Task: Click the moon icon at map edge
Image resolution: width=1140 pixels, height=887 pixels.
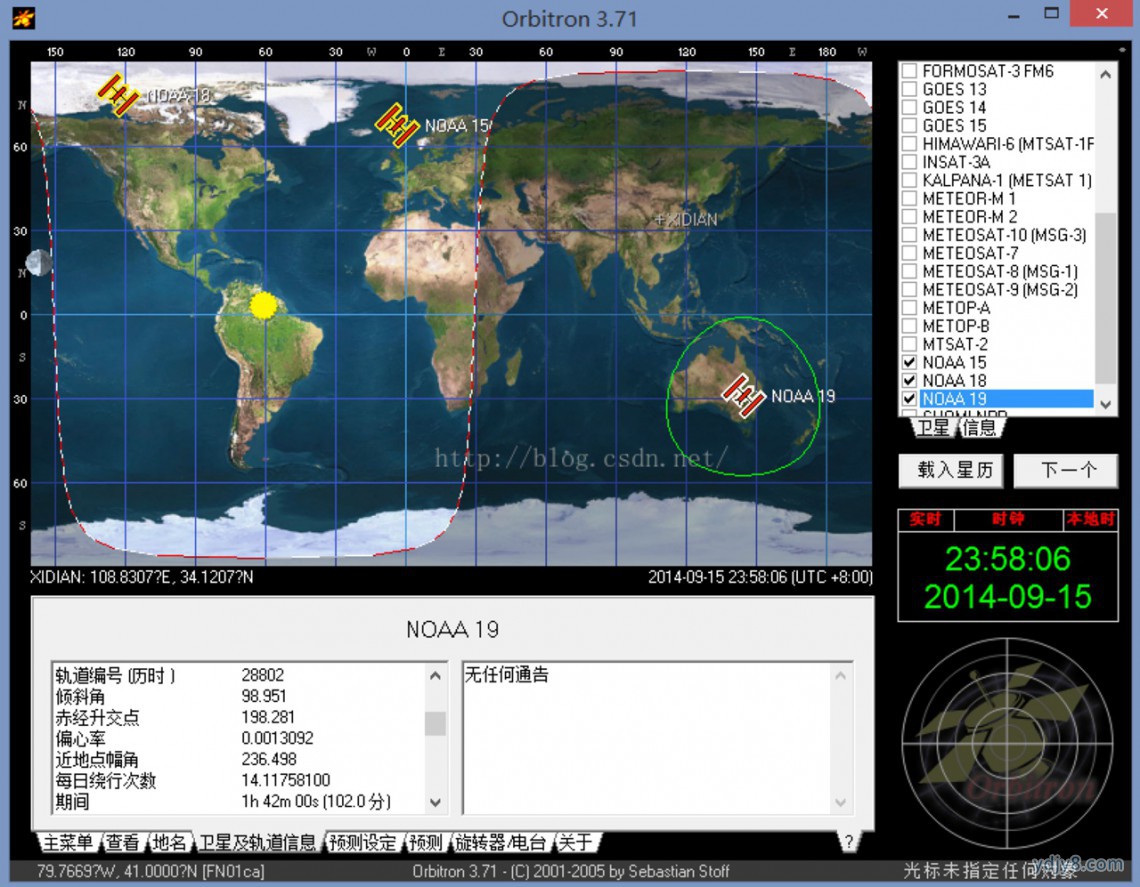Action: click(39, 262)
